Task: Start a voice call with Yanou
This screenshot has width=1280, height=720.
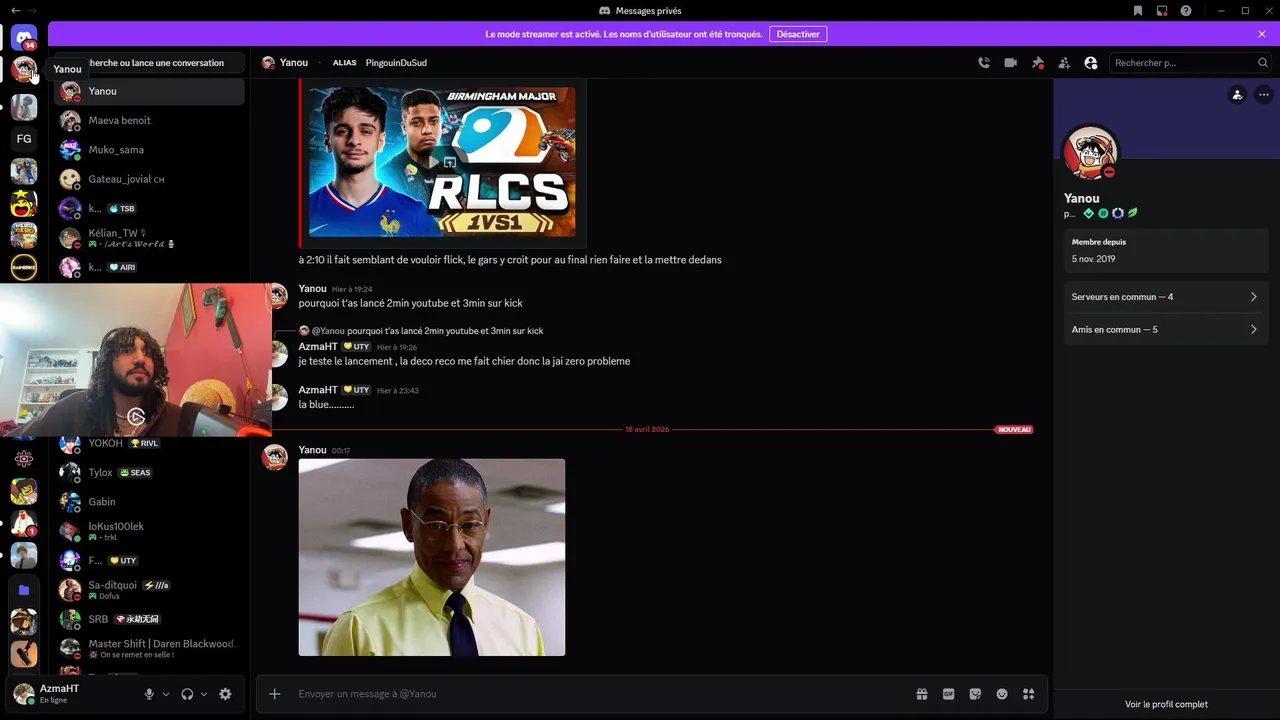Action: (984, 63)
